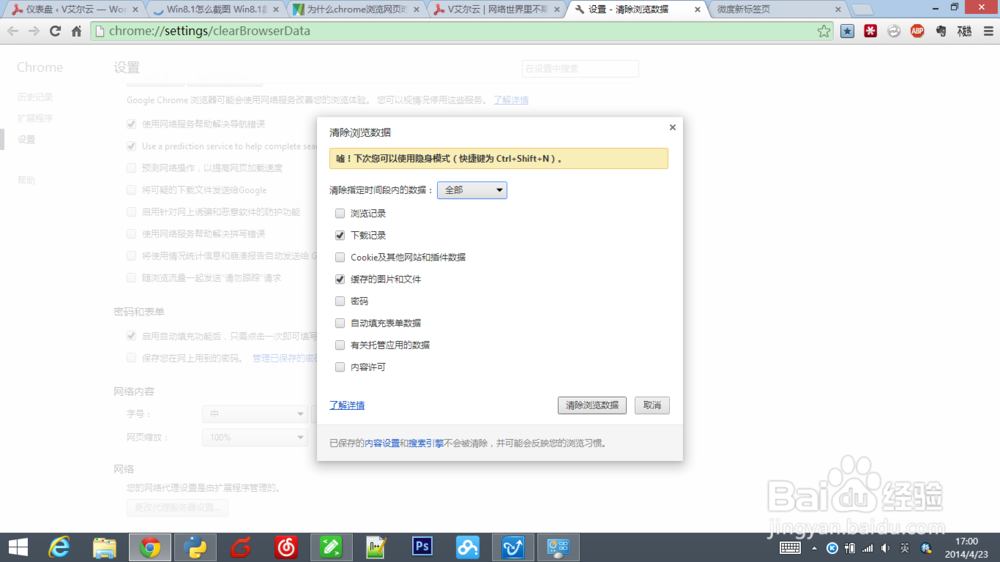Go forward to the next page
The width and height of the screenshot is (1000, 562).
pos(34,31)
